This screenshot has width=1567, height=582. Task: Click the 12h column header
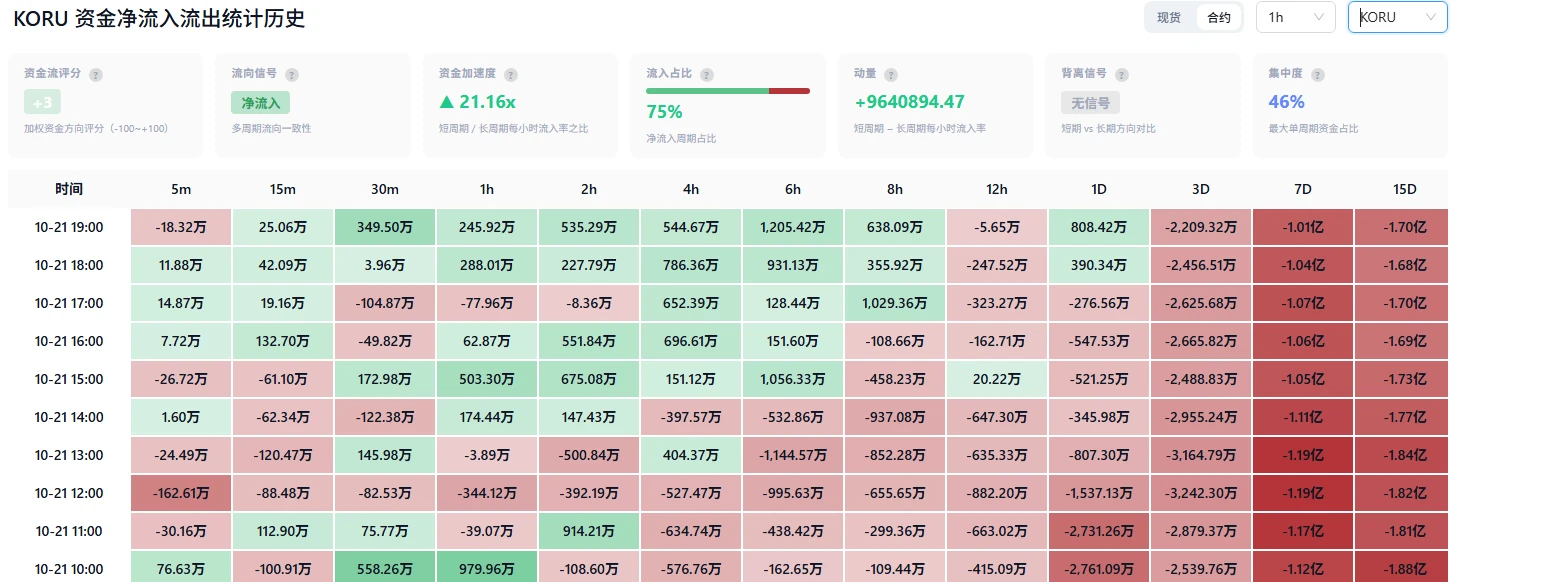997,189
